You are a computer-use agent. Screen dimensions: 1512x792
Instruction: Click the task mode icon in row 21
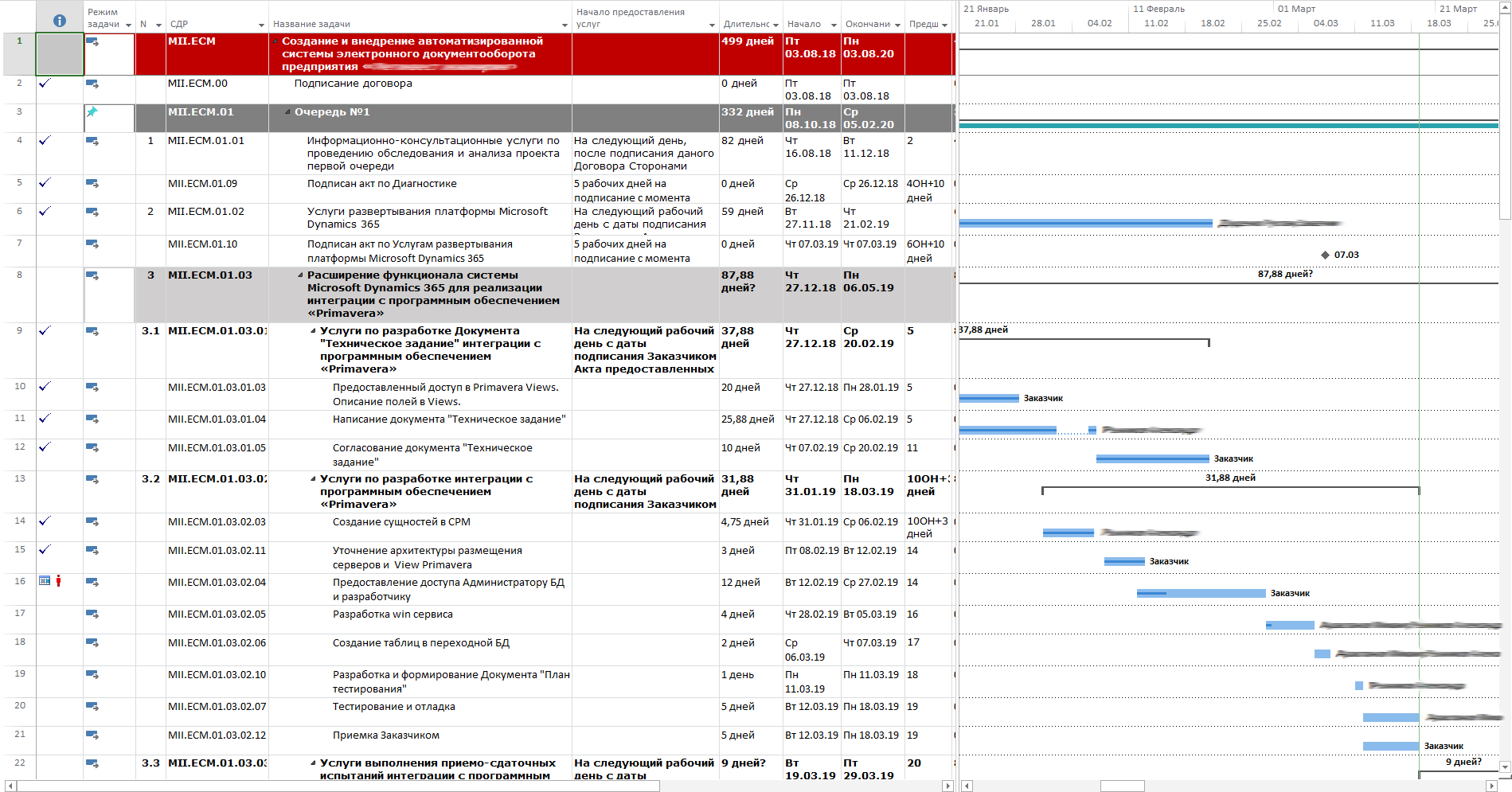coord(92,735)
